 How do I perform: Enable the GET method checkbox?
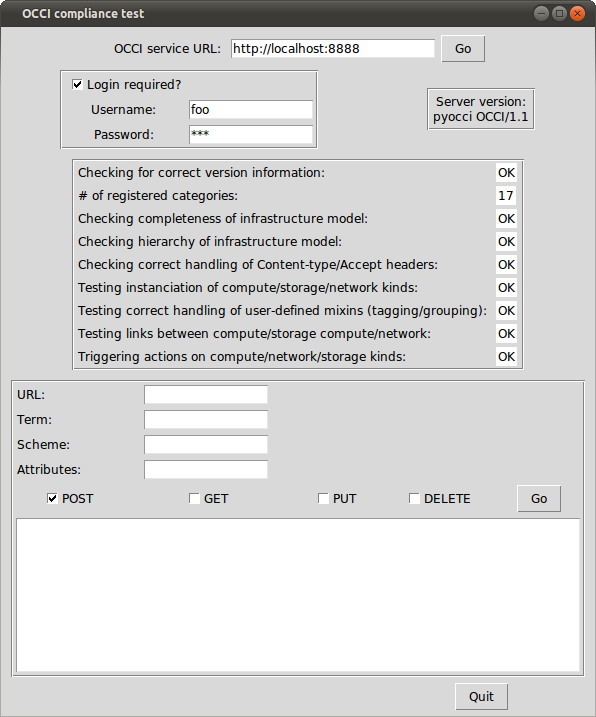coord(194,498)
